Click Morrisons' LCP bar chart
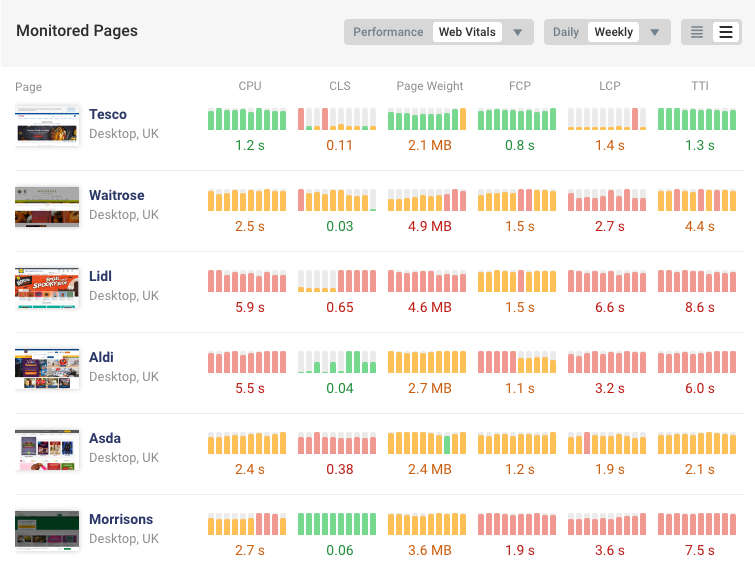 pos(607,523)
